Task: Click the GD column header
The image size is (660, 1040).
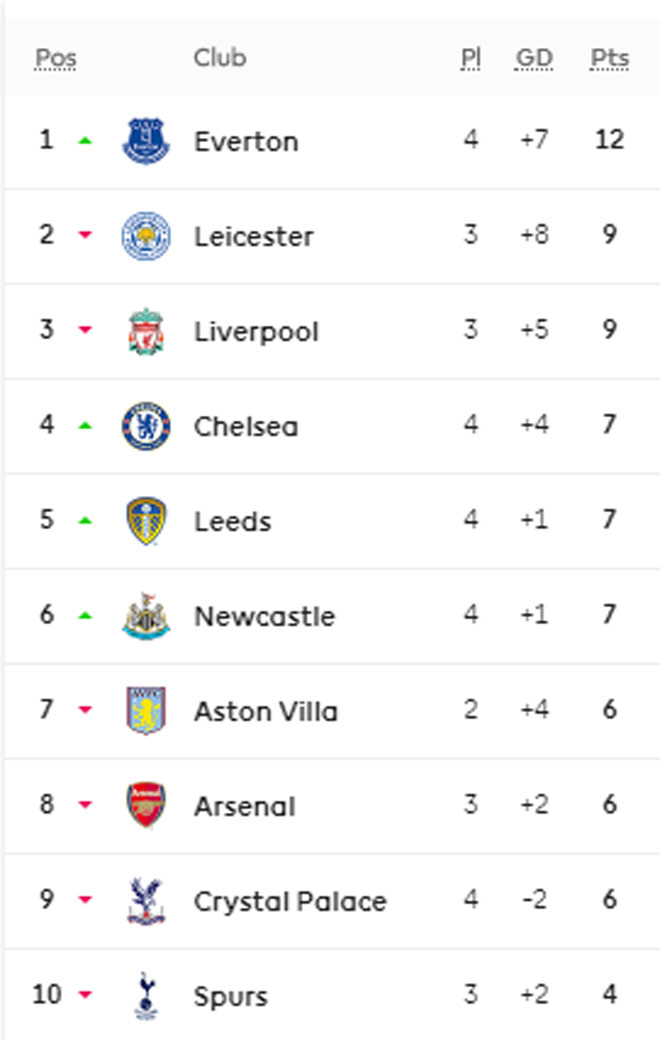Action: click(x=534, y=58)
